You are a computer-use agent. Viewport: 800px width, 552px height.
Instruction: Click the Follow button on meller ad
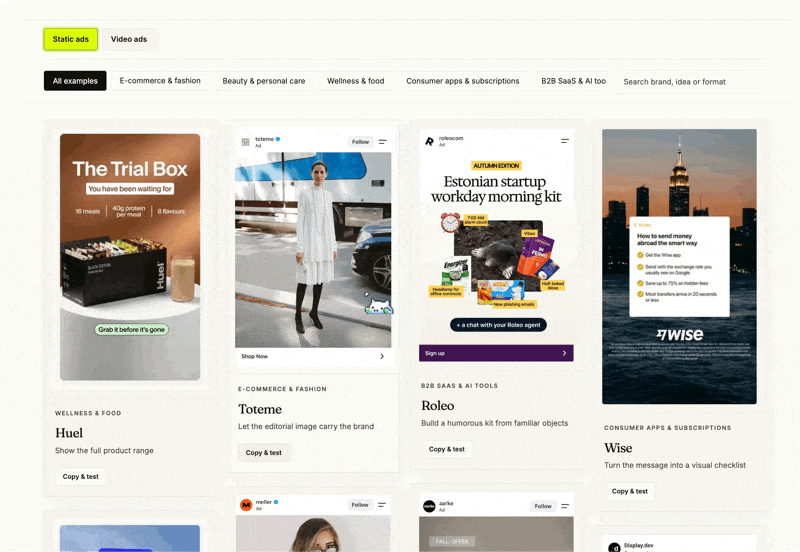pos(360,505)
